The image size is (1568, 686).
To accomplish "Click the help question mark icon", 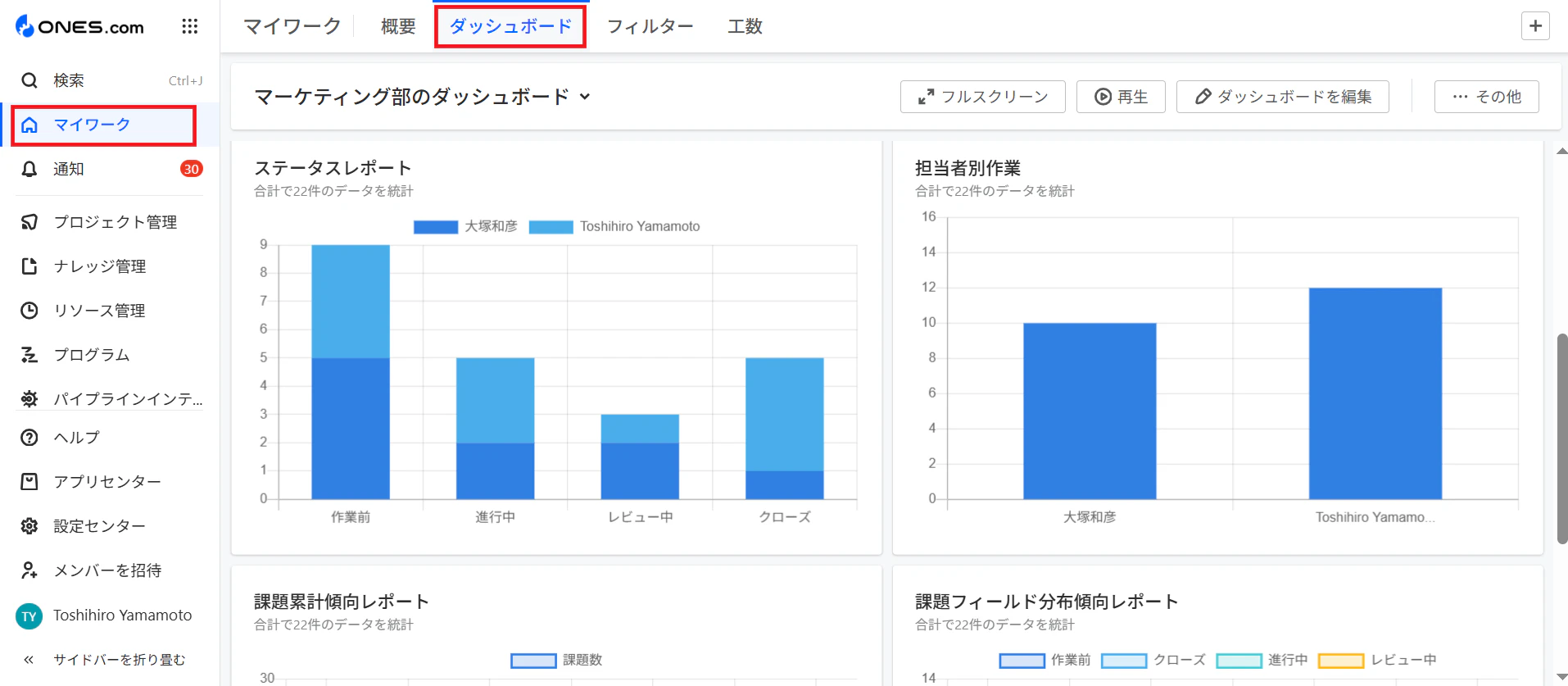I will pos(29,438).
